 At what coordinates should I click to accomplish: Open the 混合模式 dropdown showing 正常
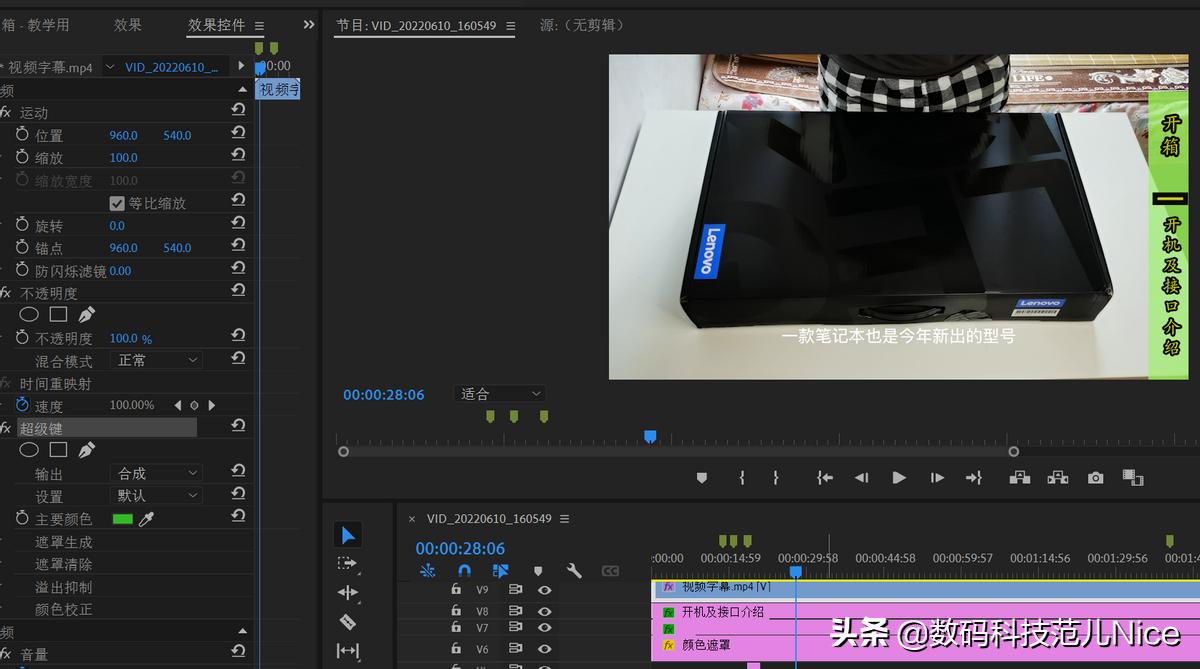pyautogui.click(x=155, y=359)
